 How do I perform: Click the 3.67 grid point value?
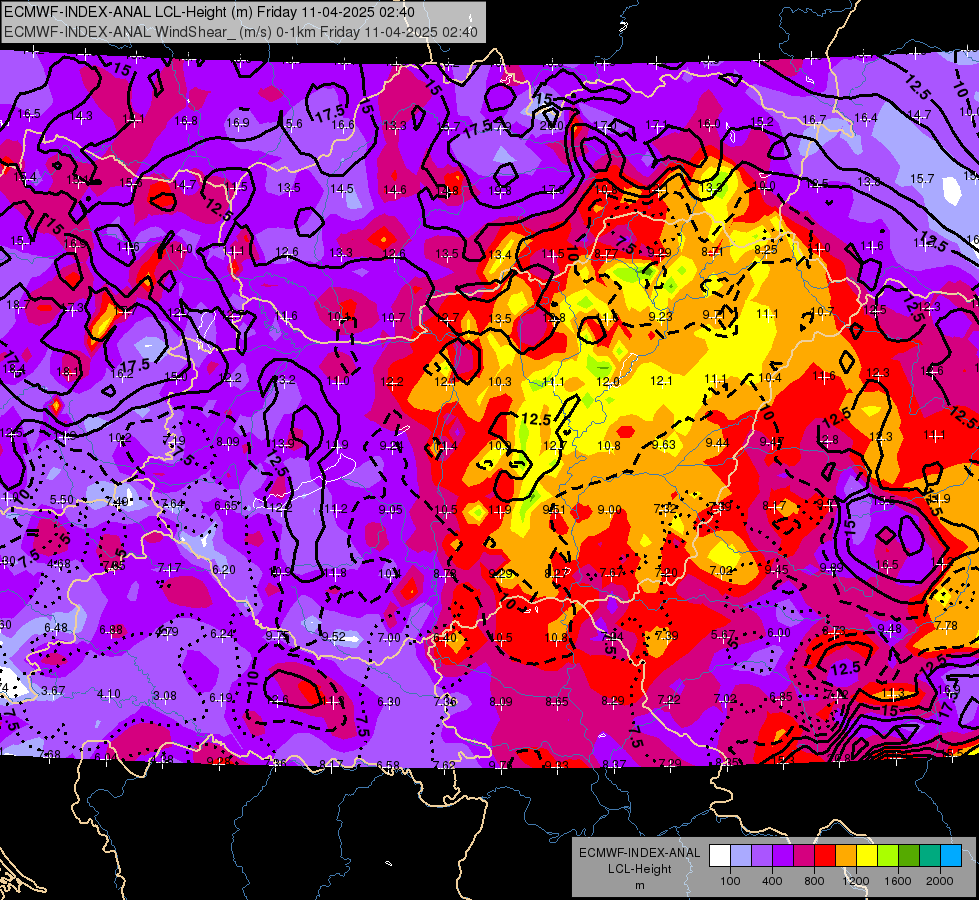(53, 691)
